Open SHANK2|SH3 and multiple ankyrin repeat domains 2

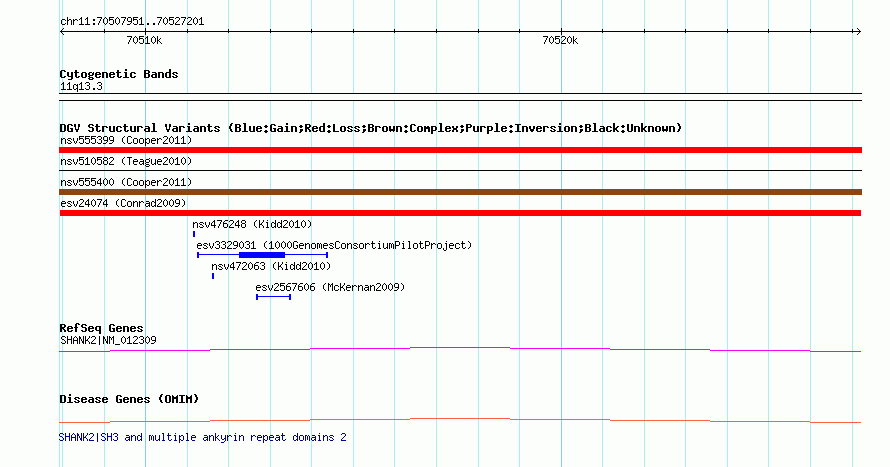tap(203, 437)
